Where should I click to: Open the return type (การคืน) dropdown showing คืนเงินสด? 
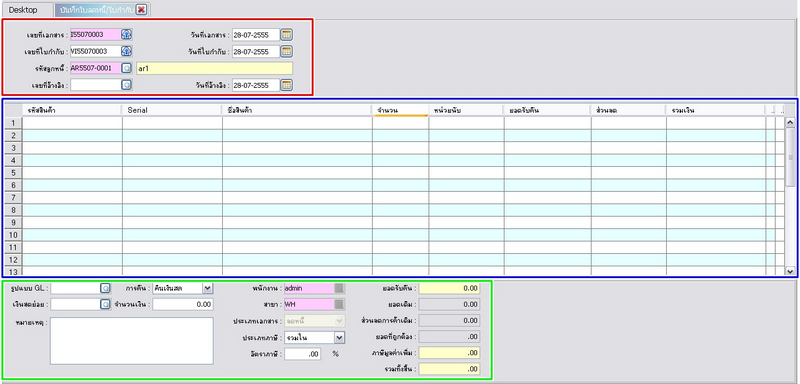(207, 288)
